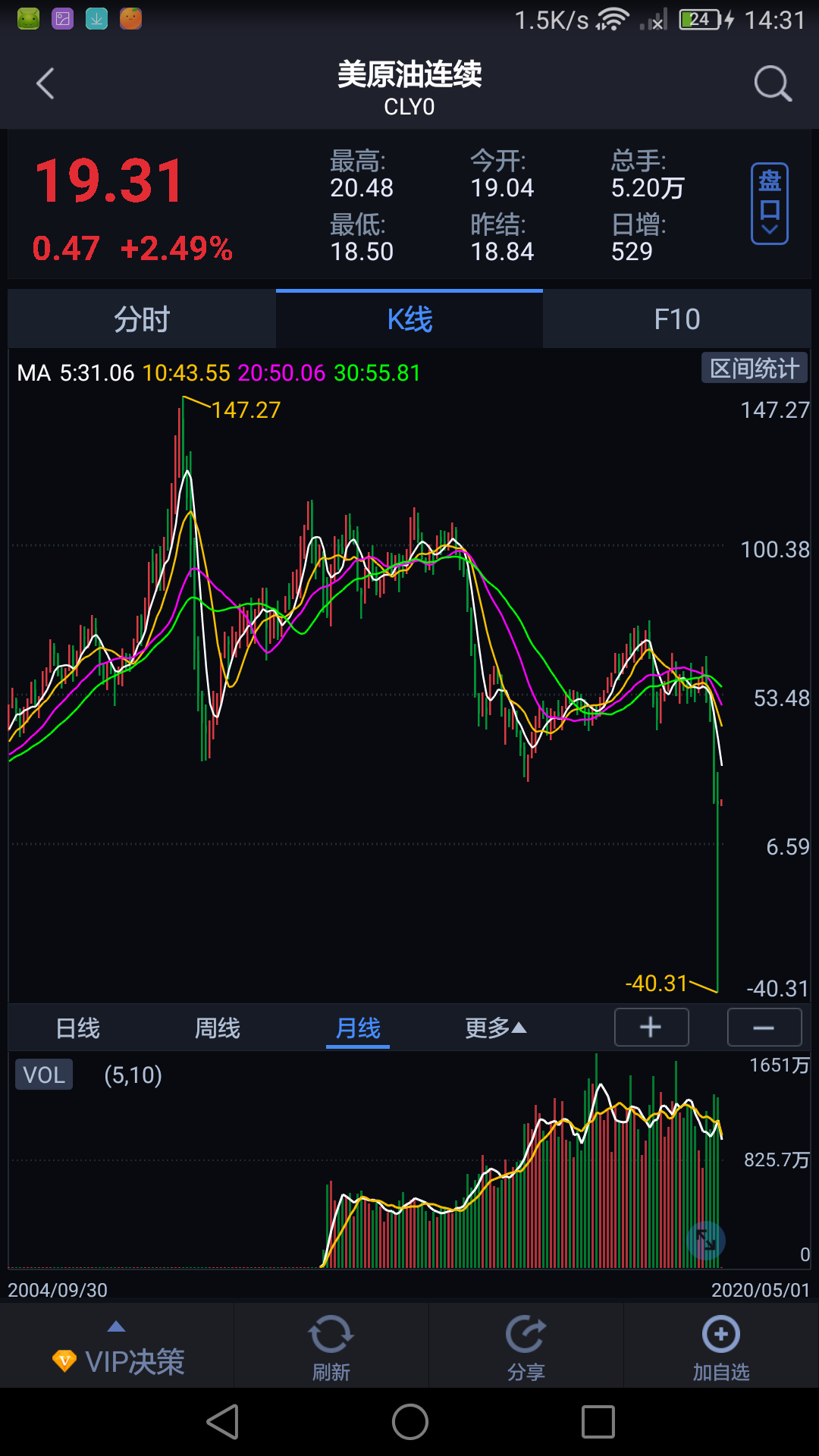Open the 更多 period dropdown

[496, 1028]
